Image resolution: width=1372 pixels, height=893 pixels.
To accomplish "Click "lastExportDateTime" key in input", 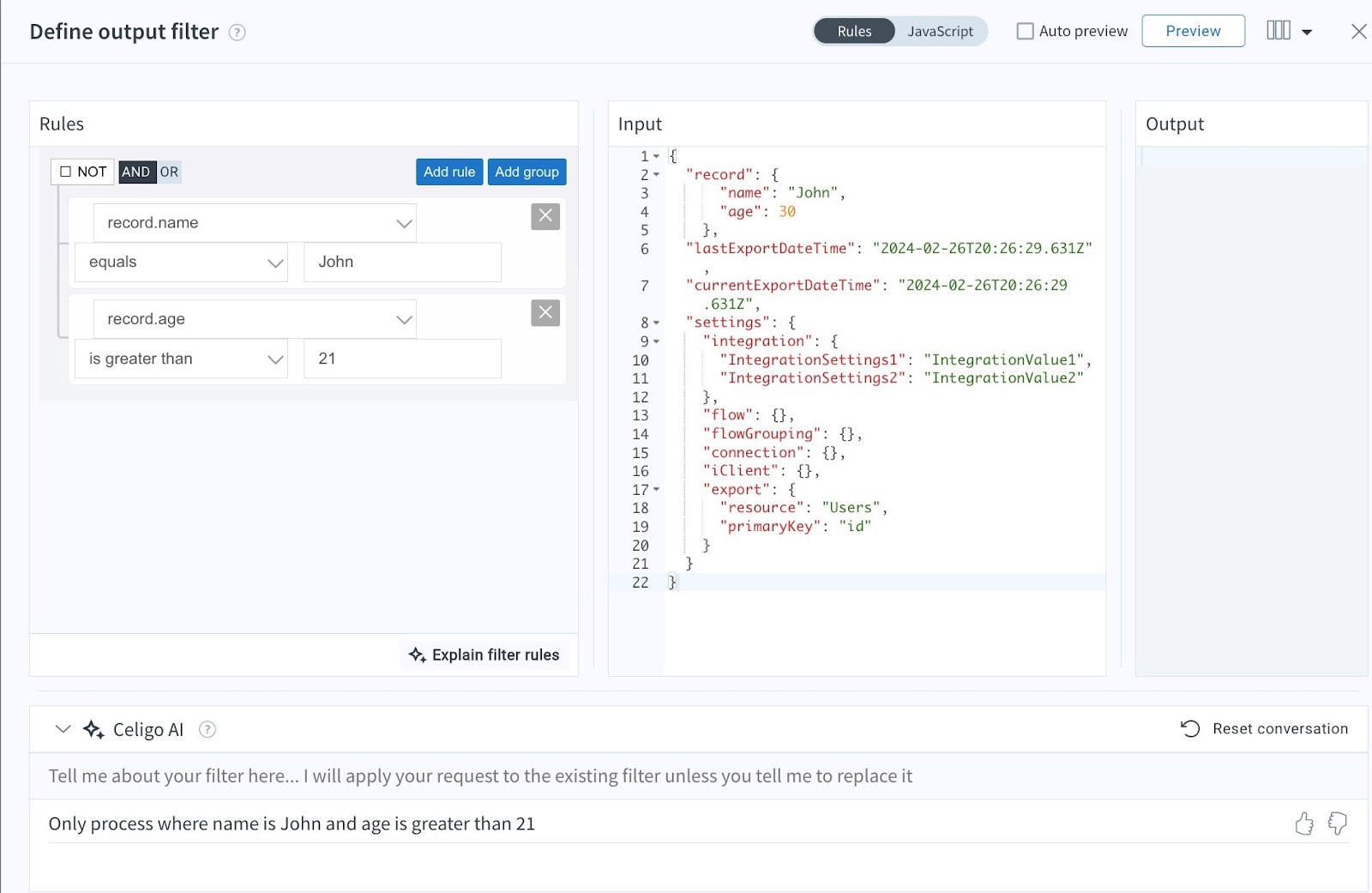I will [x=770, y=249].
